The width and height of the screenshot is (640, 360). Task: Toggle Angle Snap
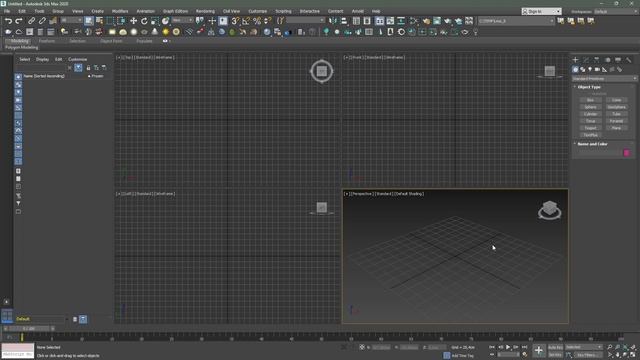(x=246, y=21)
